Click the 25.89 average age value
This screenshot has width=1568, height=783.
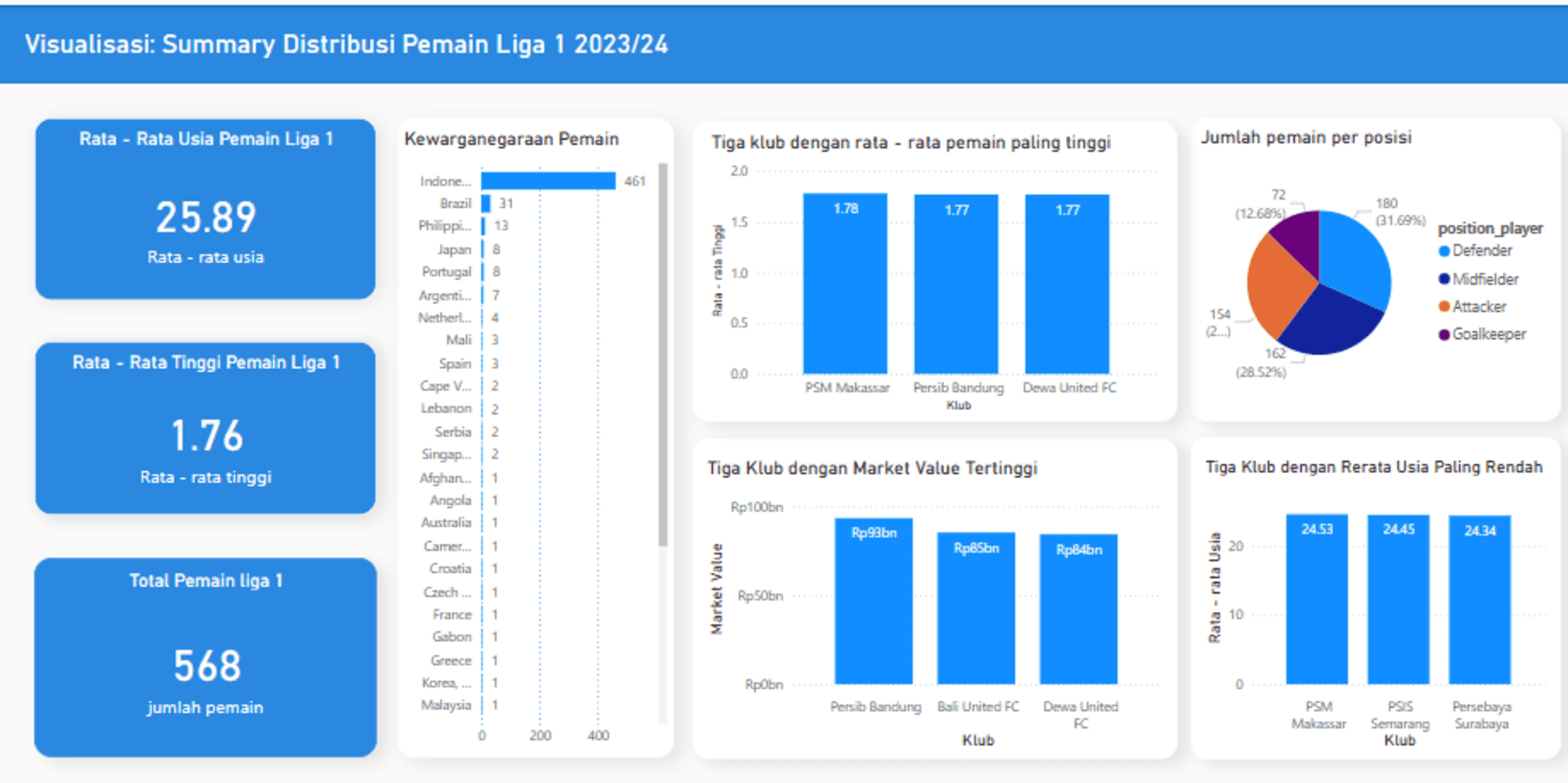(206, 218)
